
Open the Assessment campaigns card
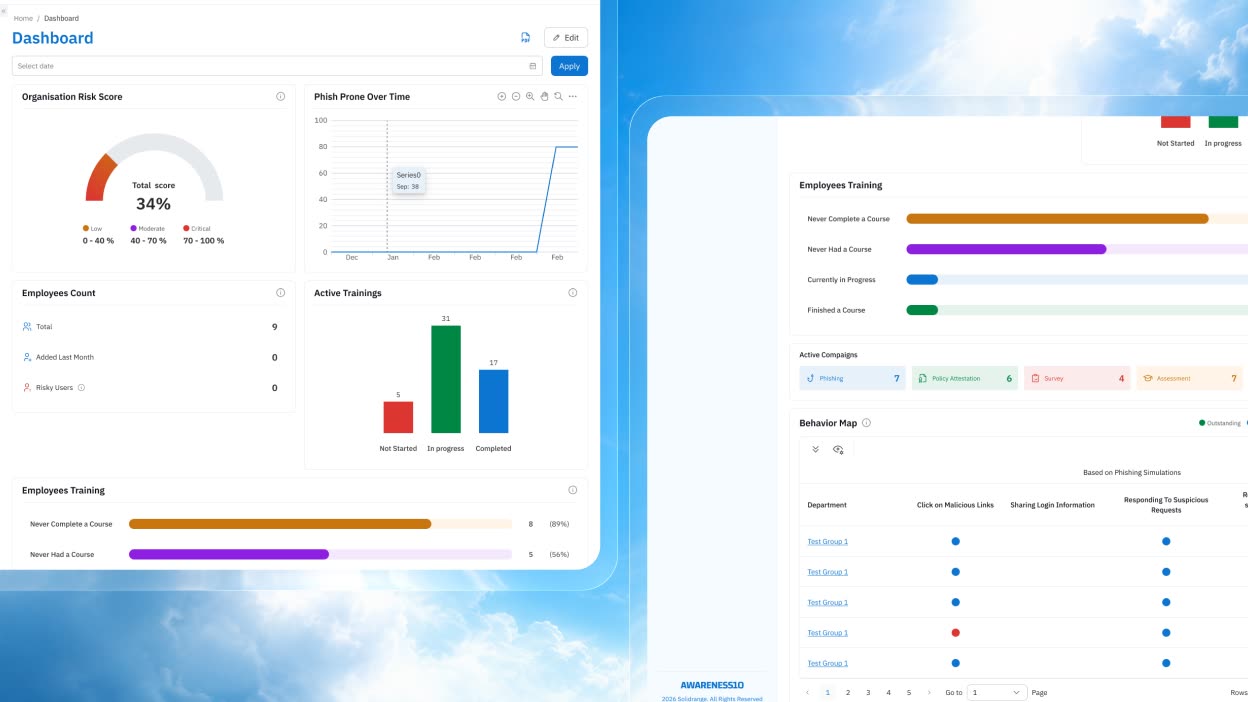(1190, 378)
